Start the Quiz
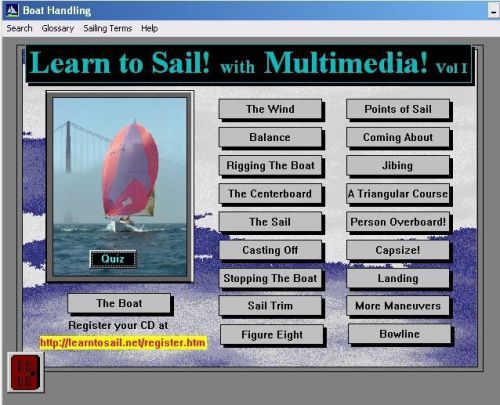500x405 pixels. 113,259
